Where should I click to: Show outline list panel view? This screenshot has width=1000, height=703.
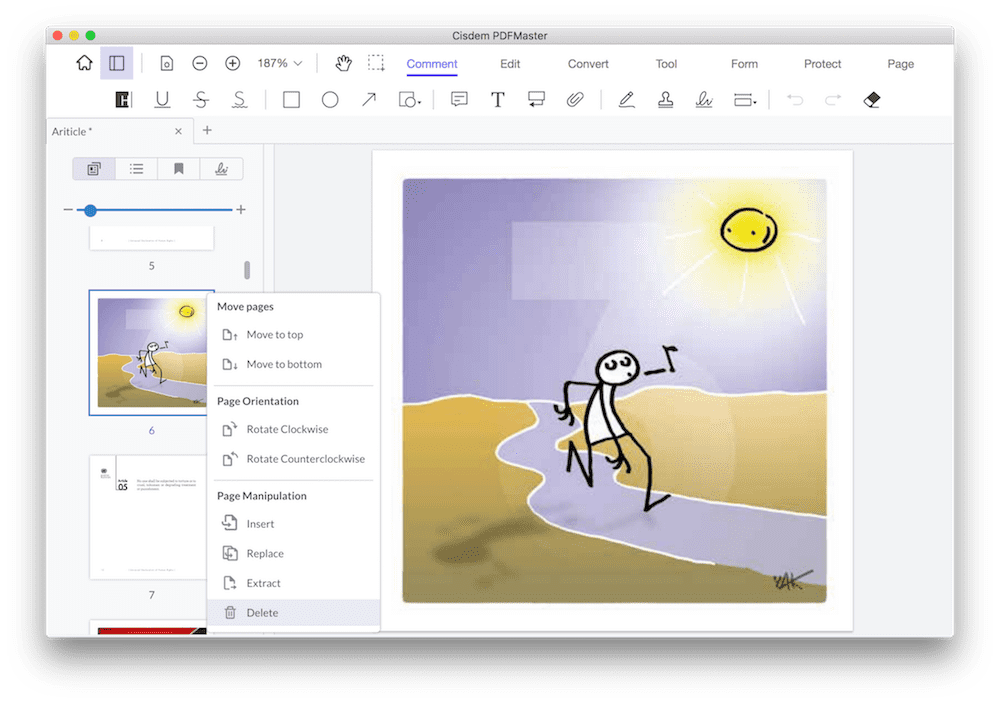point(136,169)
